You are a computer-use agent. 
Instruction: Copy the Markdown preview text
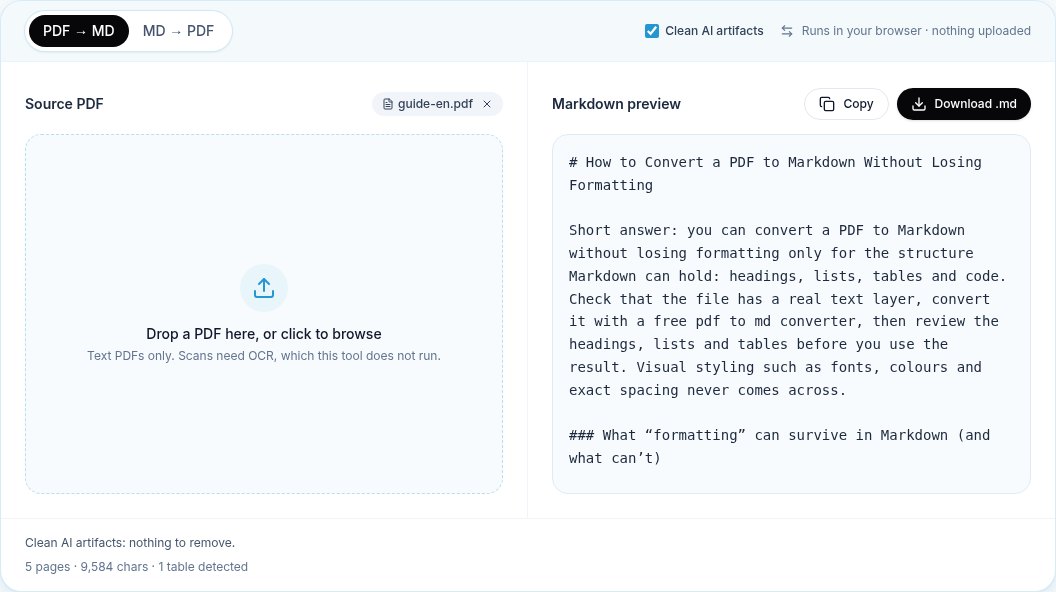(846, 104)
